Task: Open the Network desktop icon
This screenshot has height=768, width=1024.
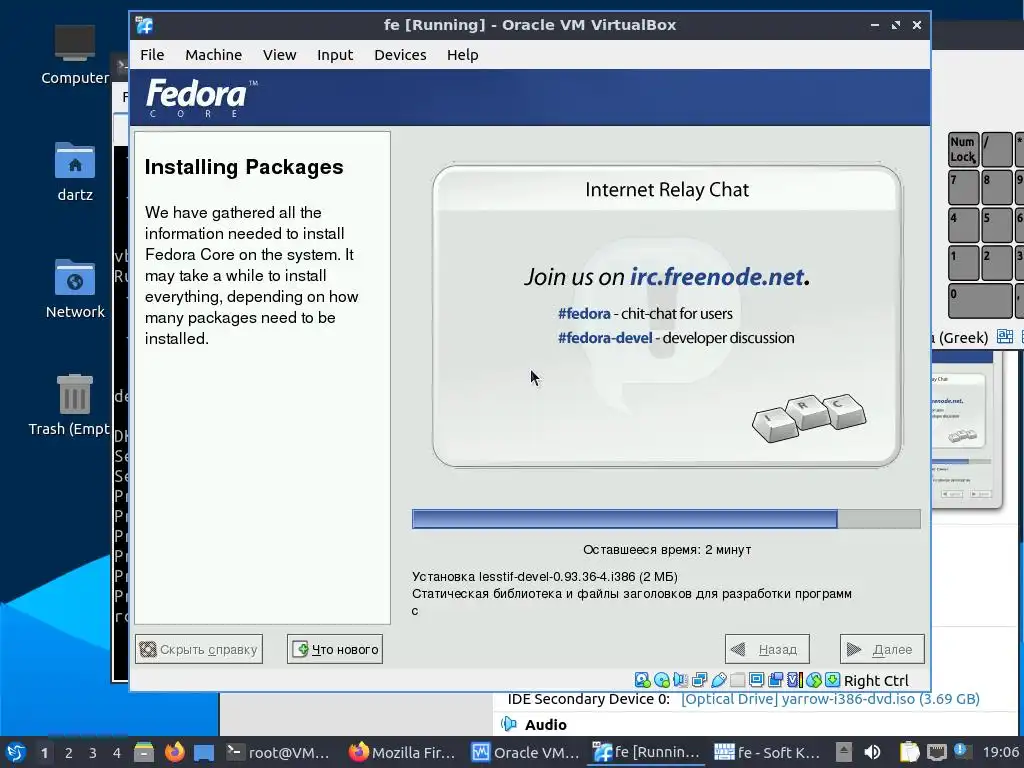Action: coord(74,289)
